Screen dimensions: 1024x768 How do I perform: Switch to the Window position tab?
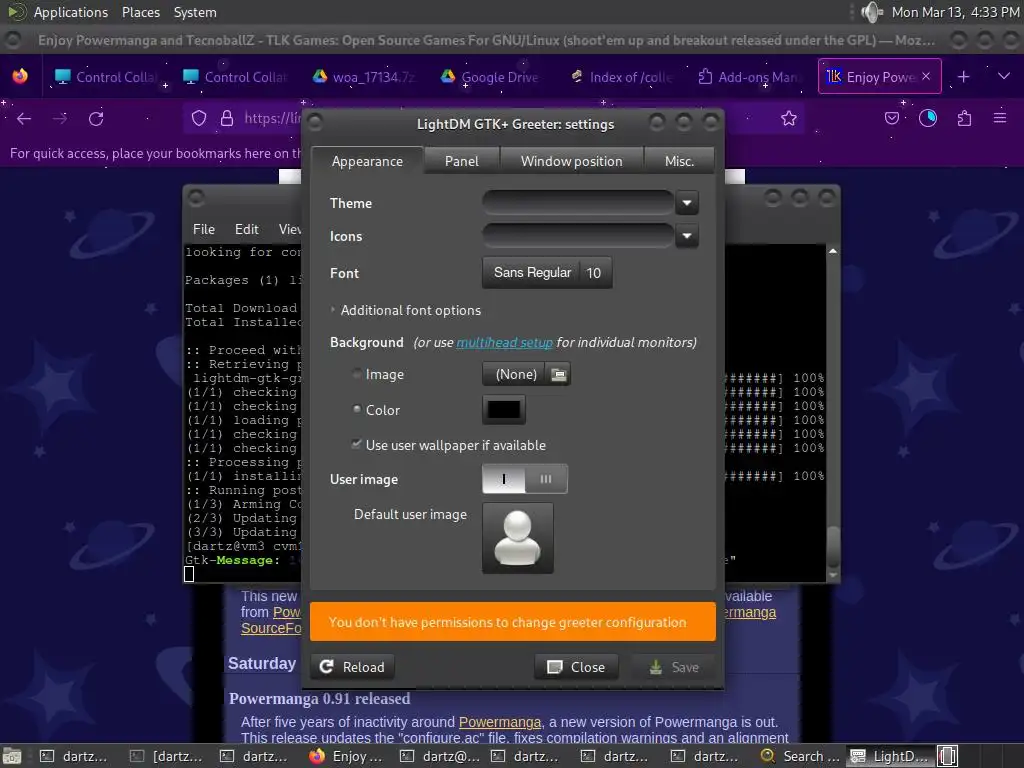(x=571, y=161)
